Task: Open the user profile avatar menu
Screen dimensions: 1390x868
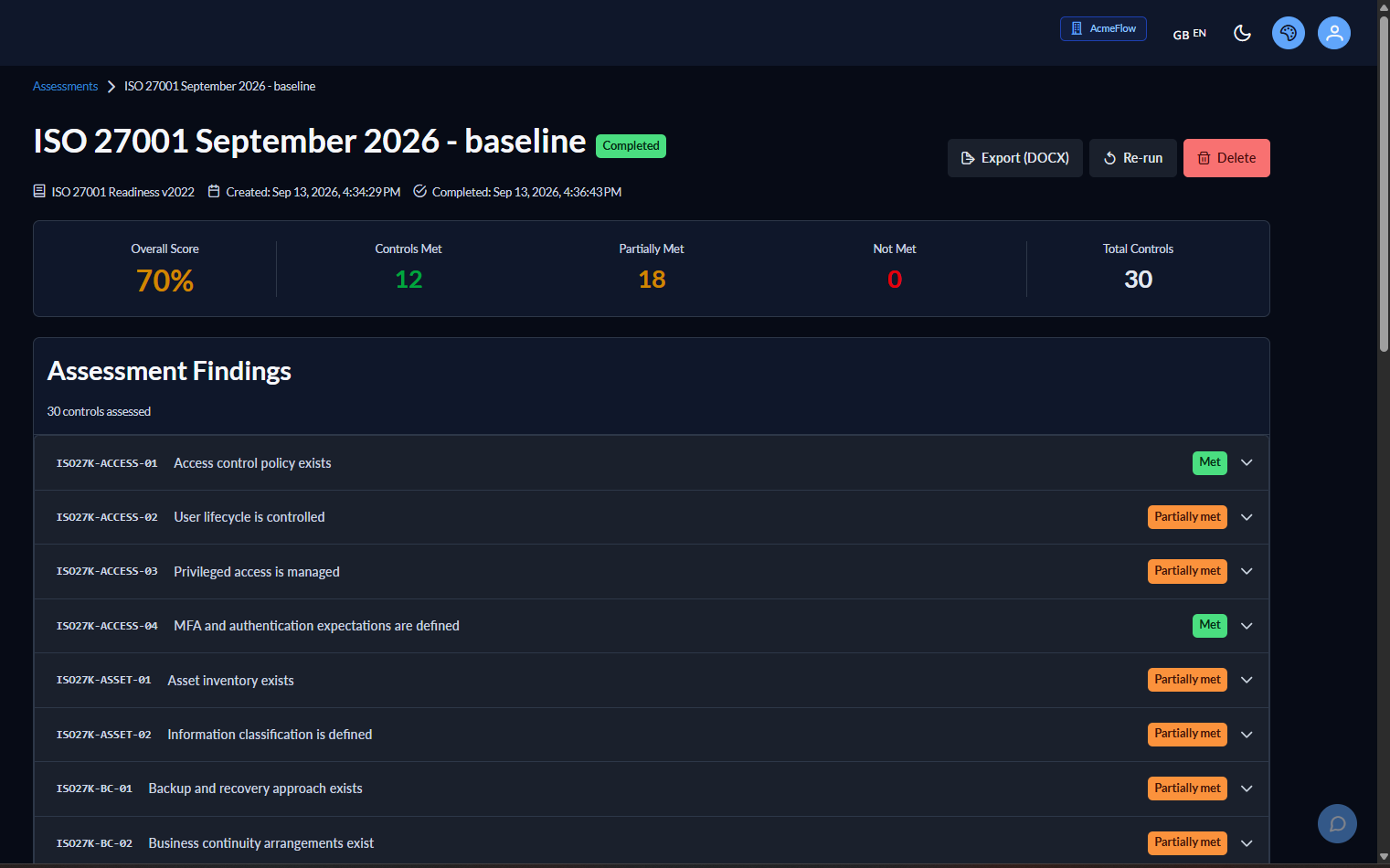Action: (x=1334, y=33)
